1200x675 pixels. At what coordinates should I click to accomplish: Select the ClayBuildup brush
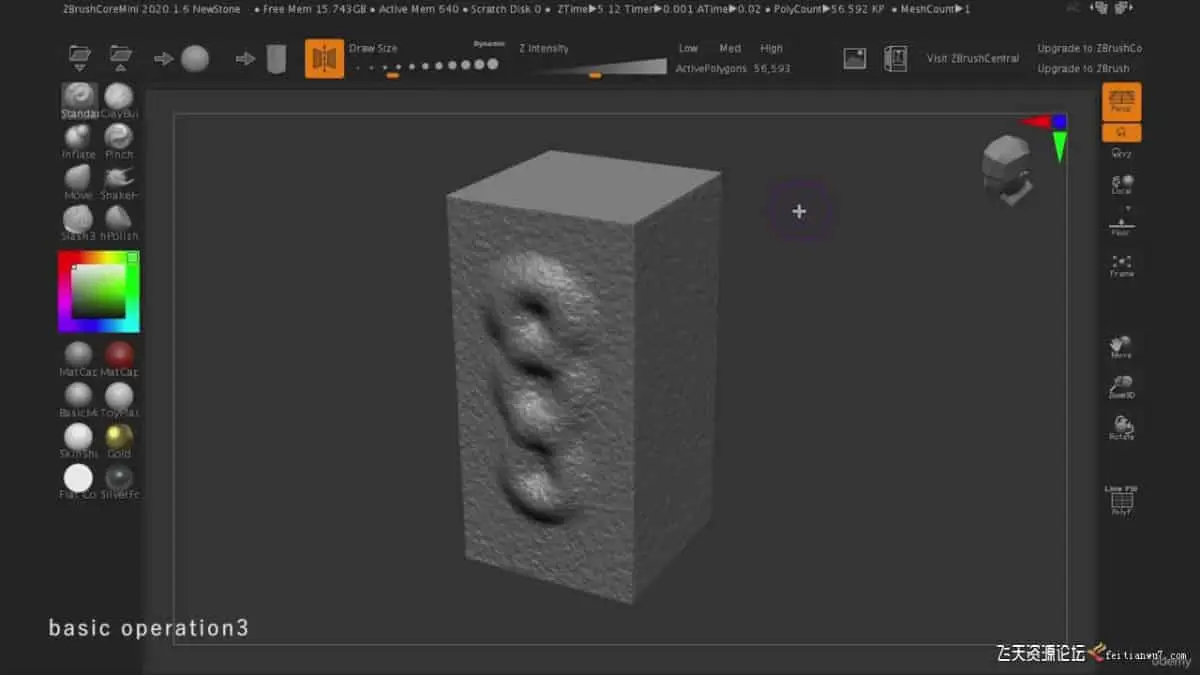point(119,100)
